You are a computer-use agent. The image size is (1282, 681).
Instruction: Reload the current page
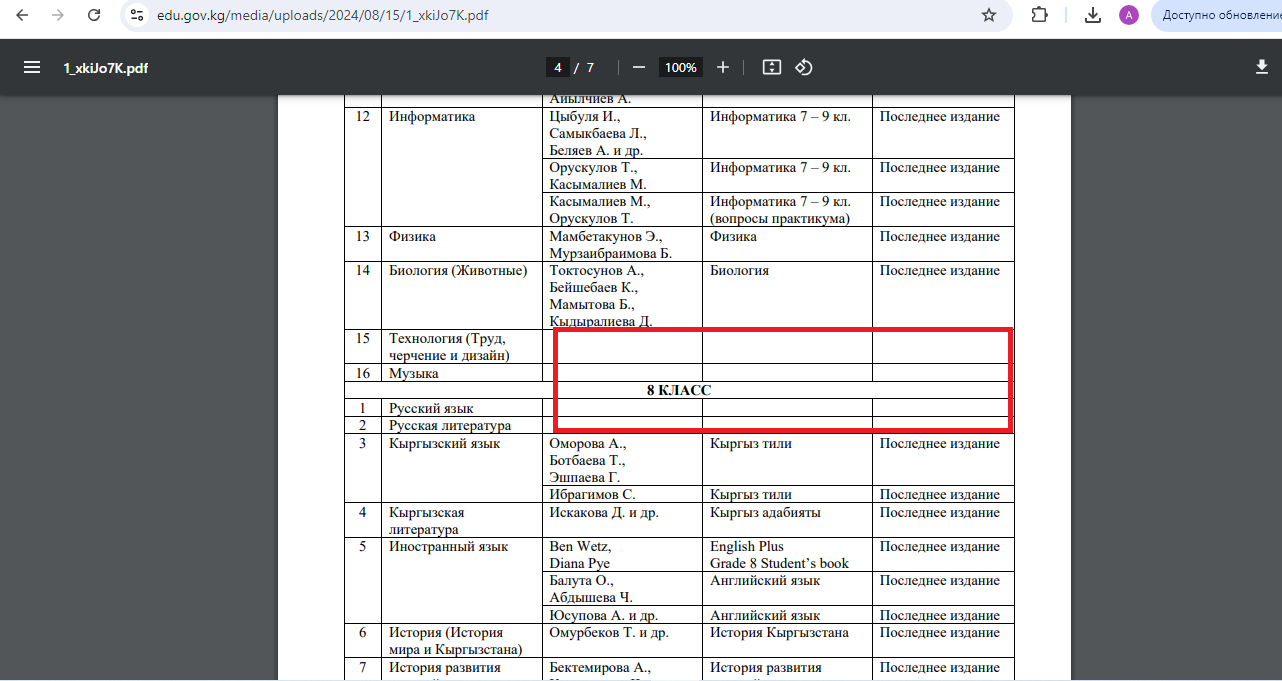point(94,15)
